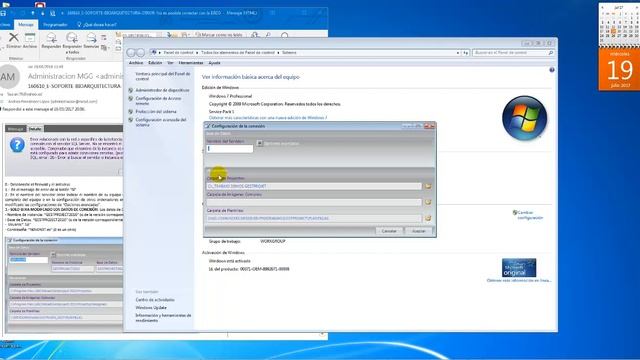
Task: Browse folder for Carpeta de Plantillas
Action: (428, 218)
